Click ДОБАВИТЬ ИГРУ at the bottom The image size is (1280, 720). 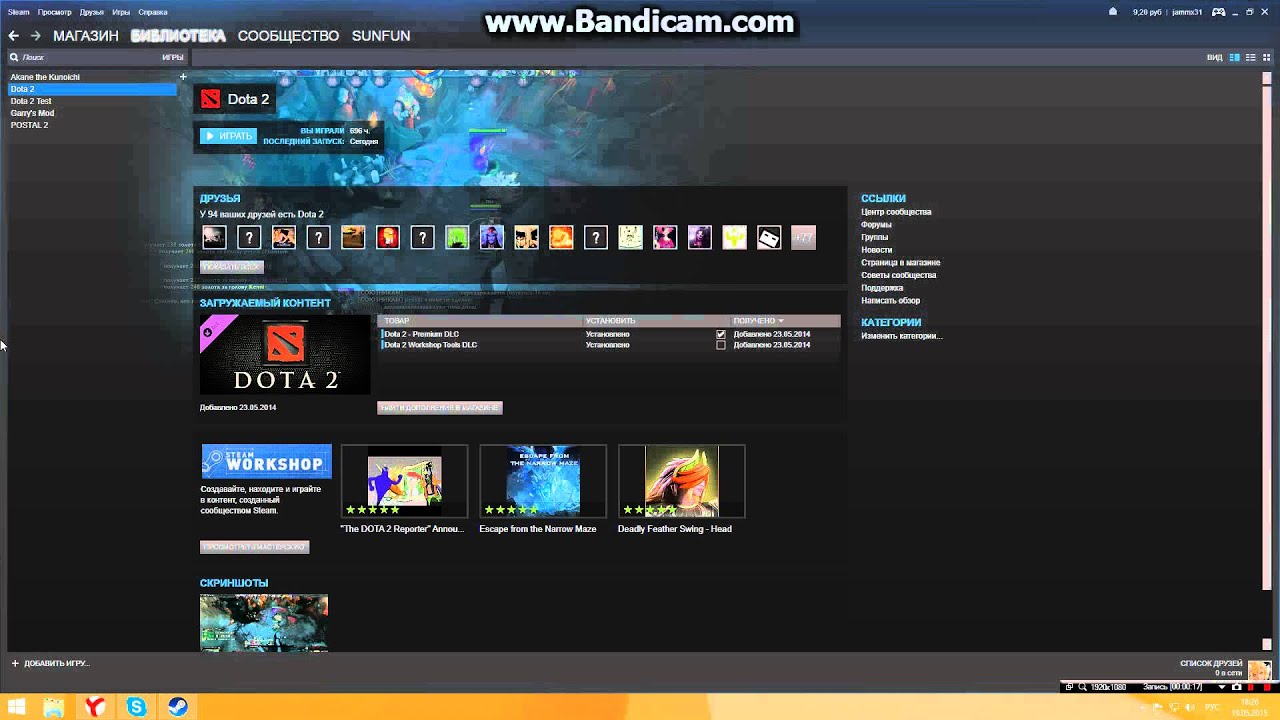coord(56,663)
